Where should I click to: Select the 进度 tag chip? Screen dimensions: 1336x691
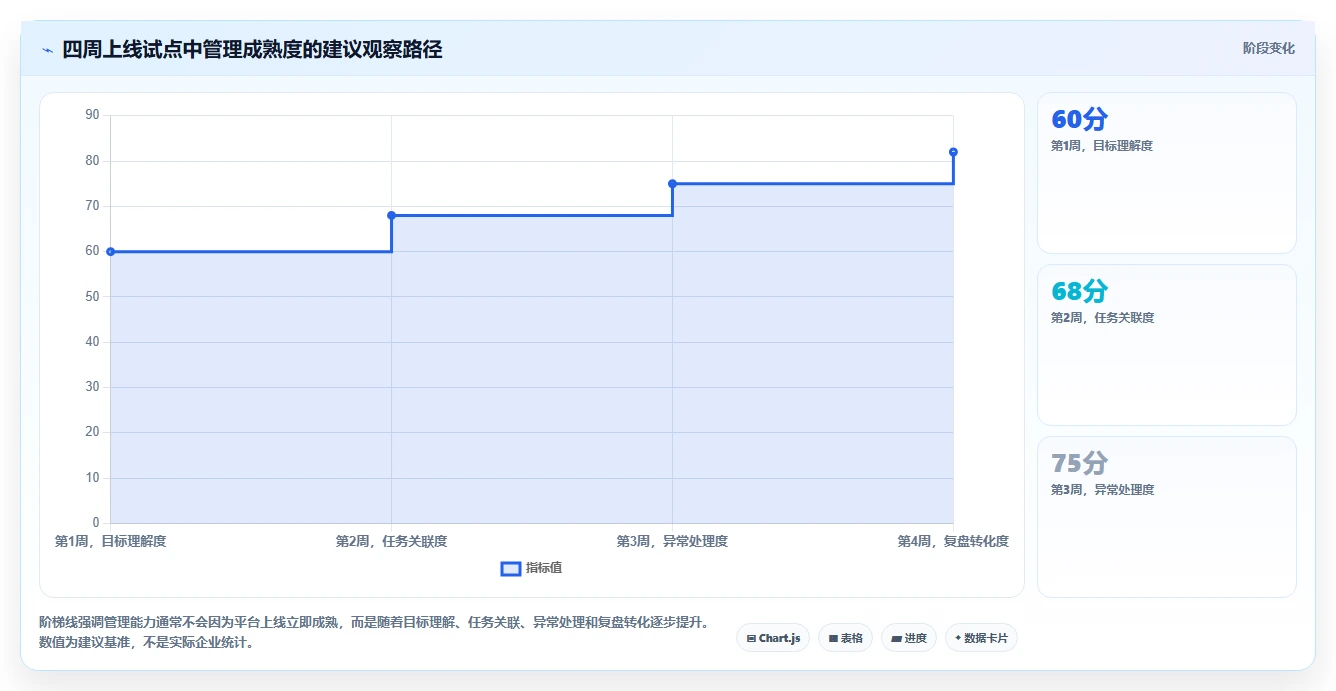(908, 638)
